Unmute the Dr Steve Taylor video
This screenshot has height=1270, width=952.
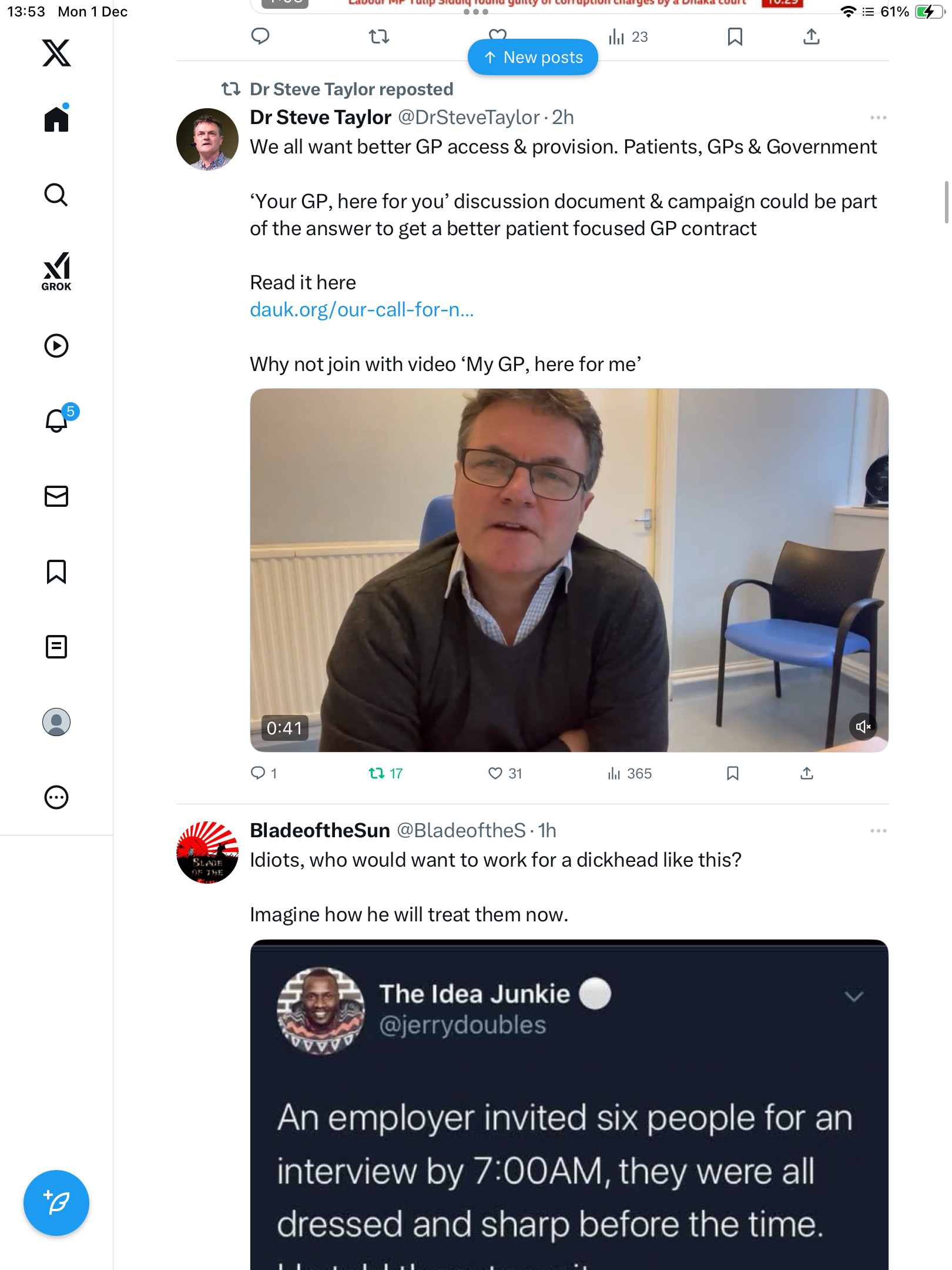tap(863, 727)
